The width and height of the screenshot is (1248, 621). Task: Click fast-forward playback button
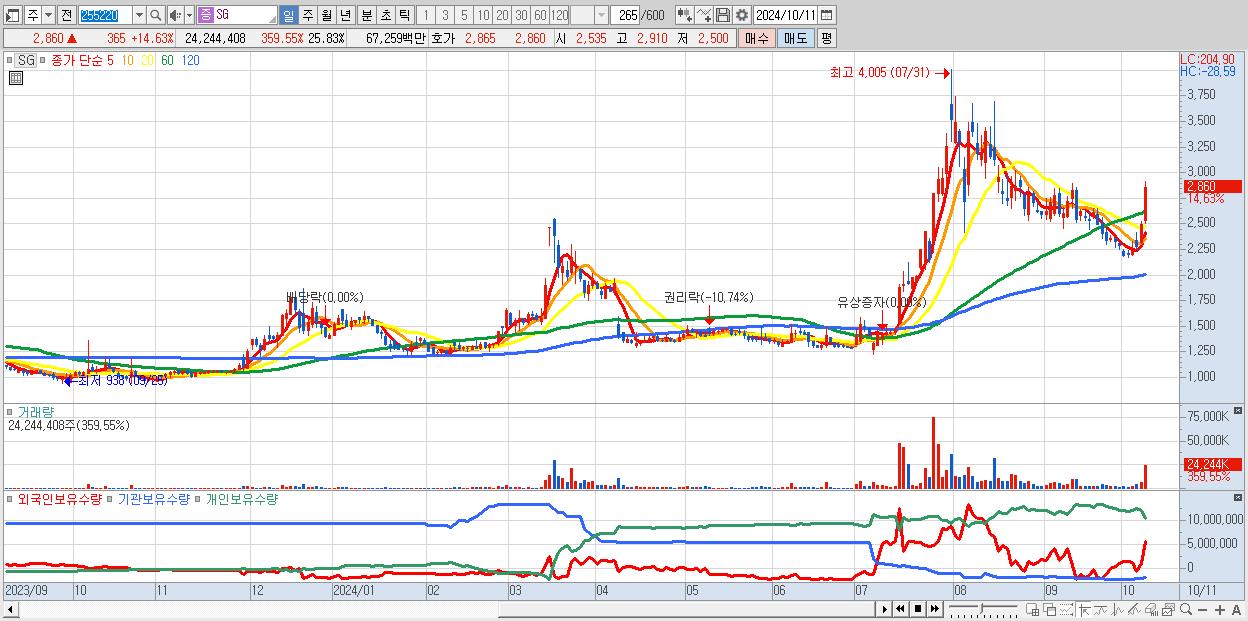[x=935, y=609]
